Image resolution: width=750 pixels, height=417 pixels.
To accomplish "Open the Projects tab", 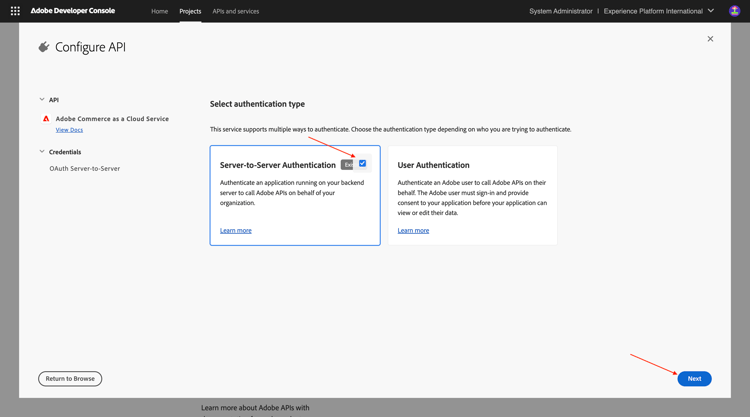I will (190, 11).
